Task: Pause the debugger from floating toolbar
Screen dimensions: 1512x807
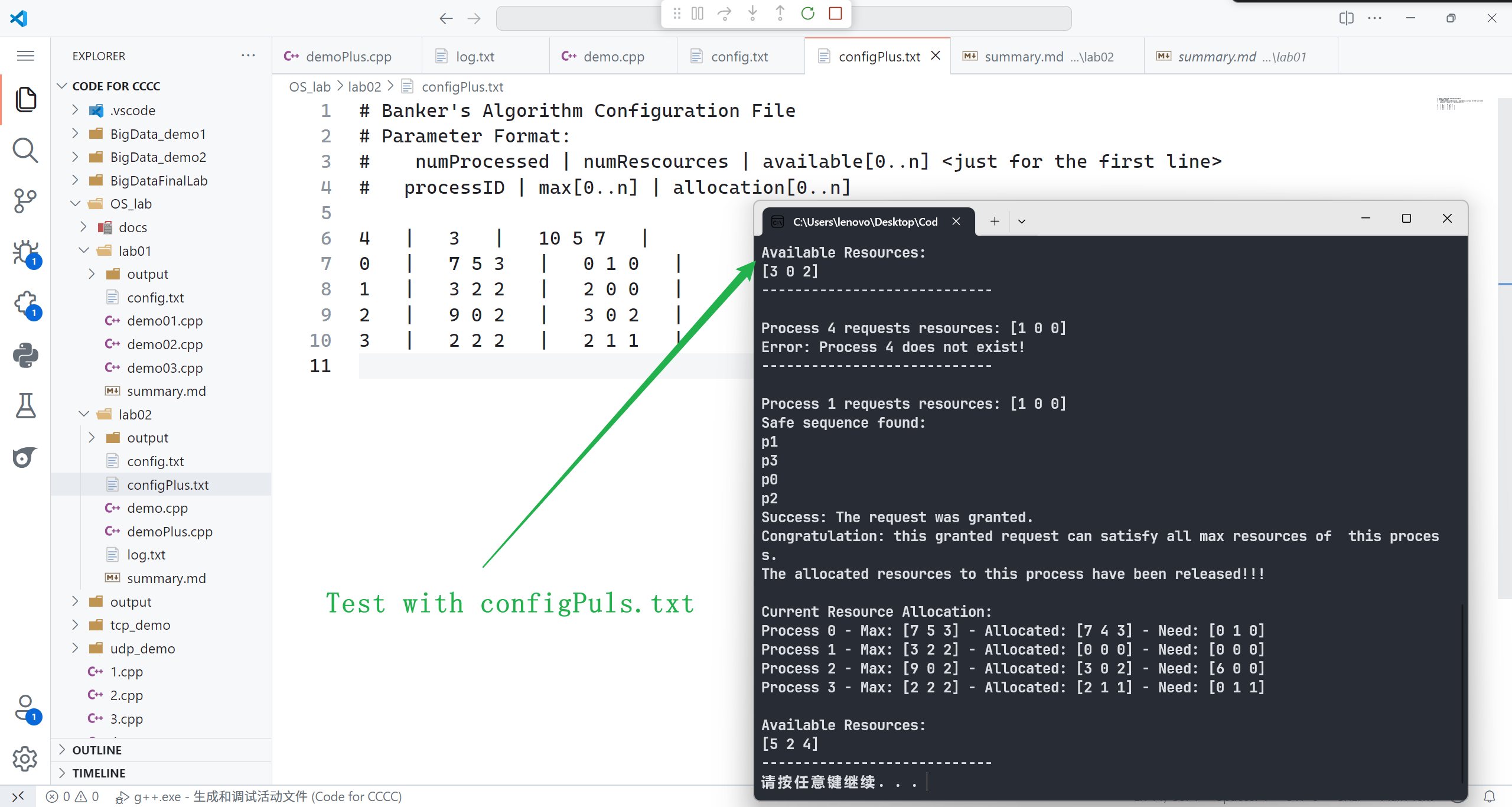Action: tap(697, 14)
